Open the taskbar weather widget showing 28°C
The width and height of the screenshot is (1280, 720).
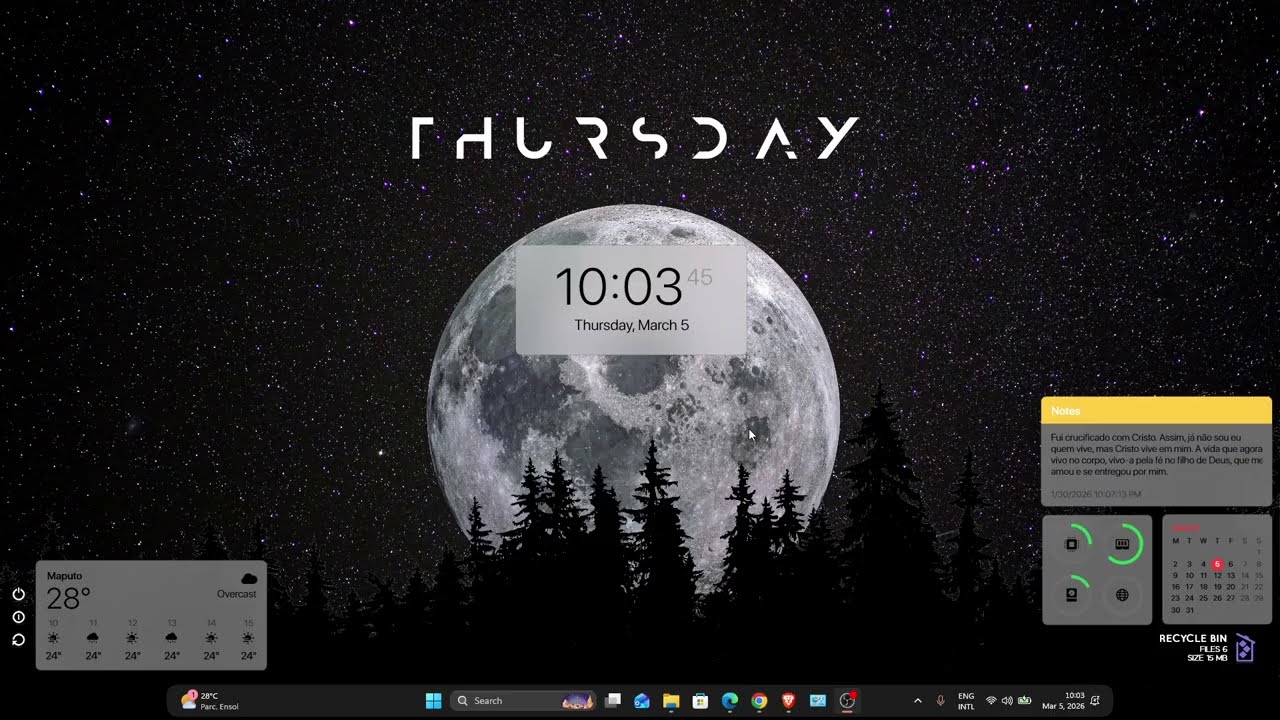[x=210, y=701]
